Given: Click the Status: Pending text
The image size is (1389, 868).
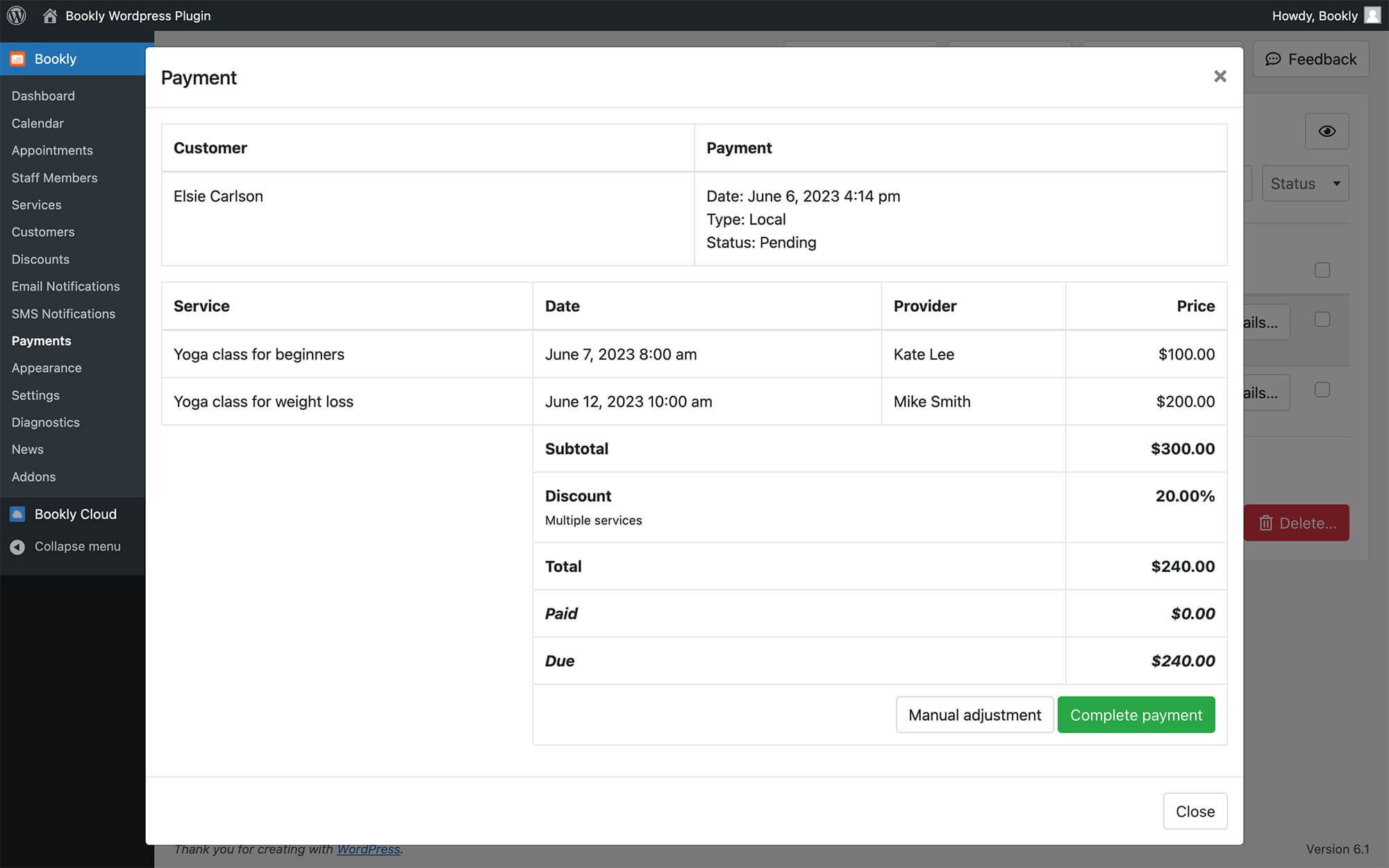Looking at the screenshot, I should click(x=761, y=242).
